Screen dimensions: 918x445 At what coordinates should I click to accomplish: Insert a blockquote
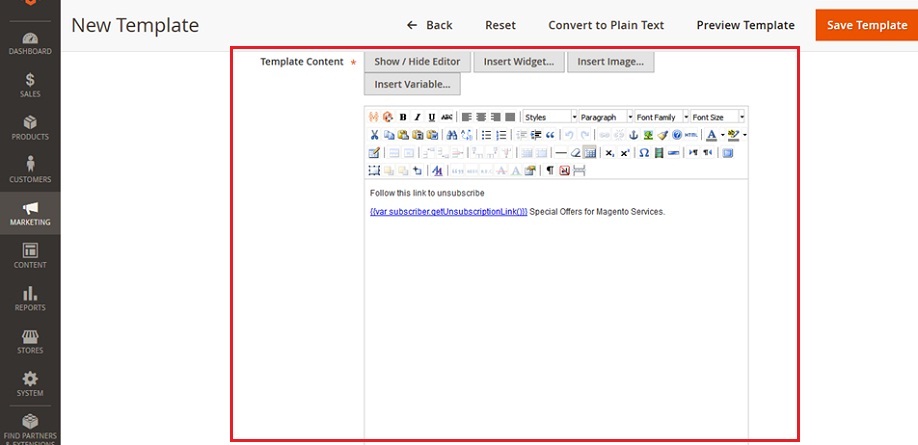550,135
